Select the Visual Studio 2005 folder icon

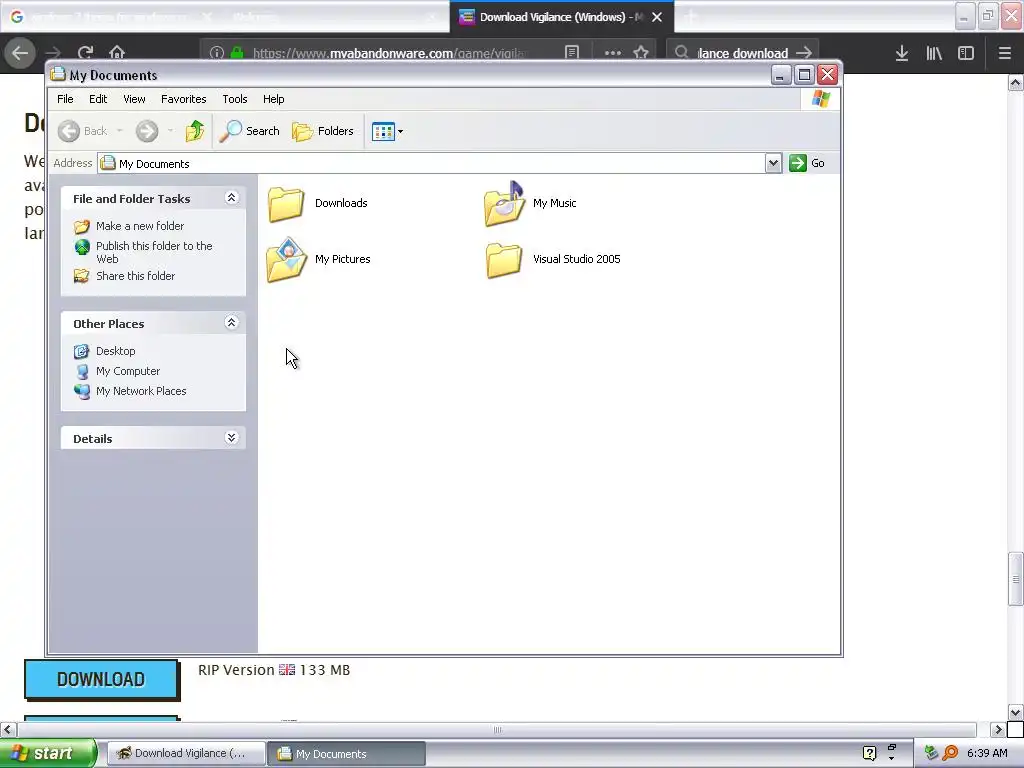(504, 260)
